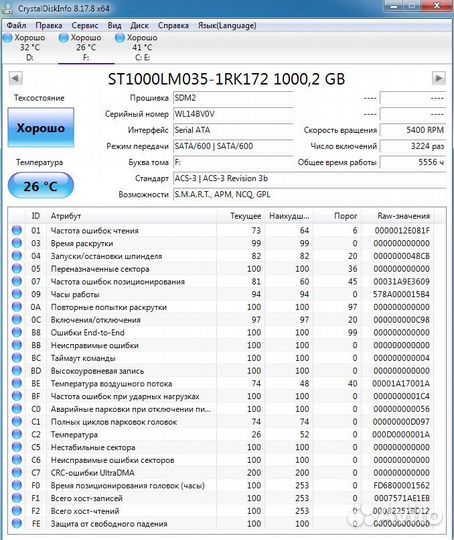The height and width of the screenshot is (540, 454).
Task: Click the transfer mode field SATA/600 | SATA/600
Action: tap(233, 146)
